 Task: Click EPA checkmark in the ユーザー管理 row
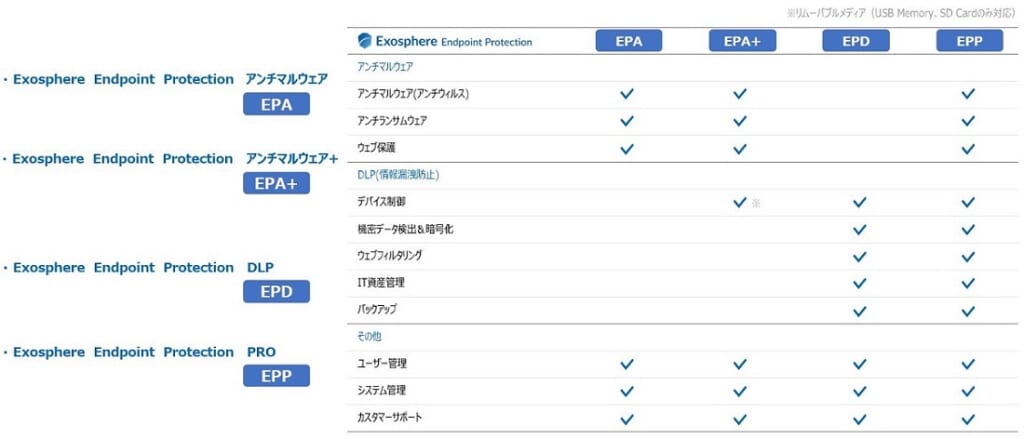627,364
